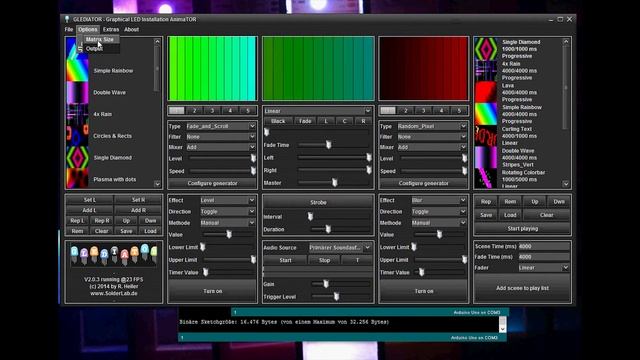640x360 pixels.
Task: Click audio Start button
Action: pyautogui.click(x=285, y=260)
